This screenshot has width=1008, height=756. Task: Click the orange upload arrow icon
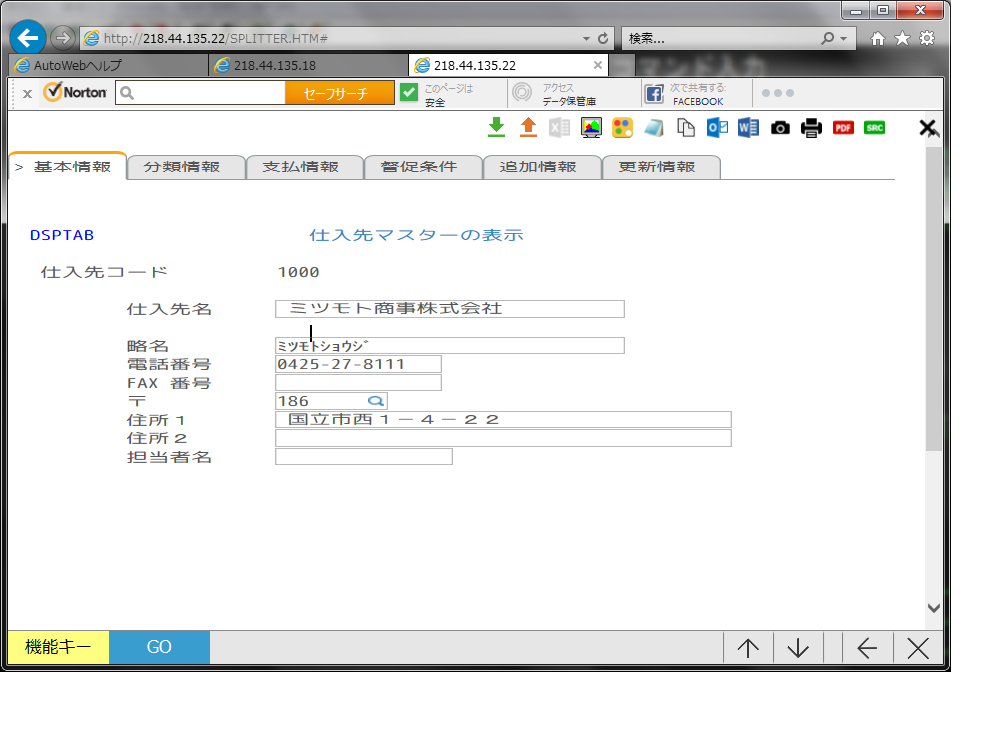point(528,127)
